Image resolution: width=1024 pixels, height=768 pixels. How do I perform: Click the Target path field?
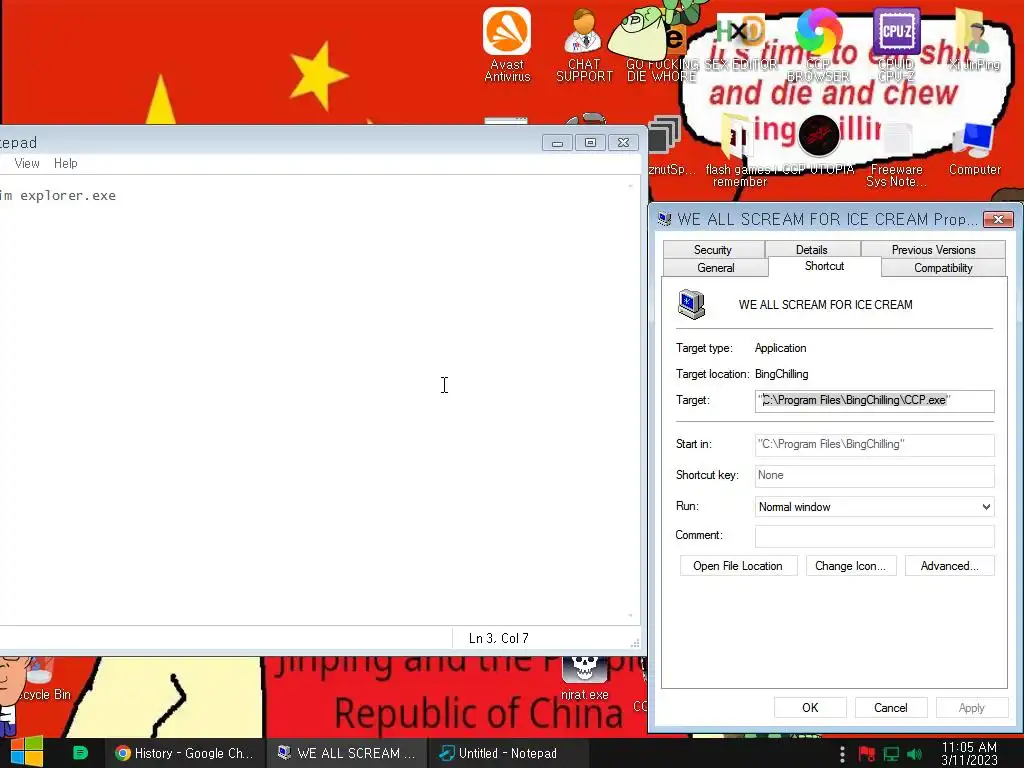point(874,400)
